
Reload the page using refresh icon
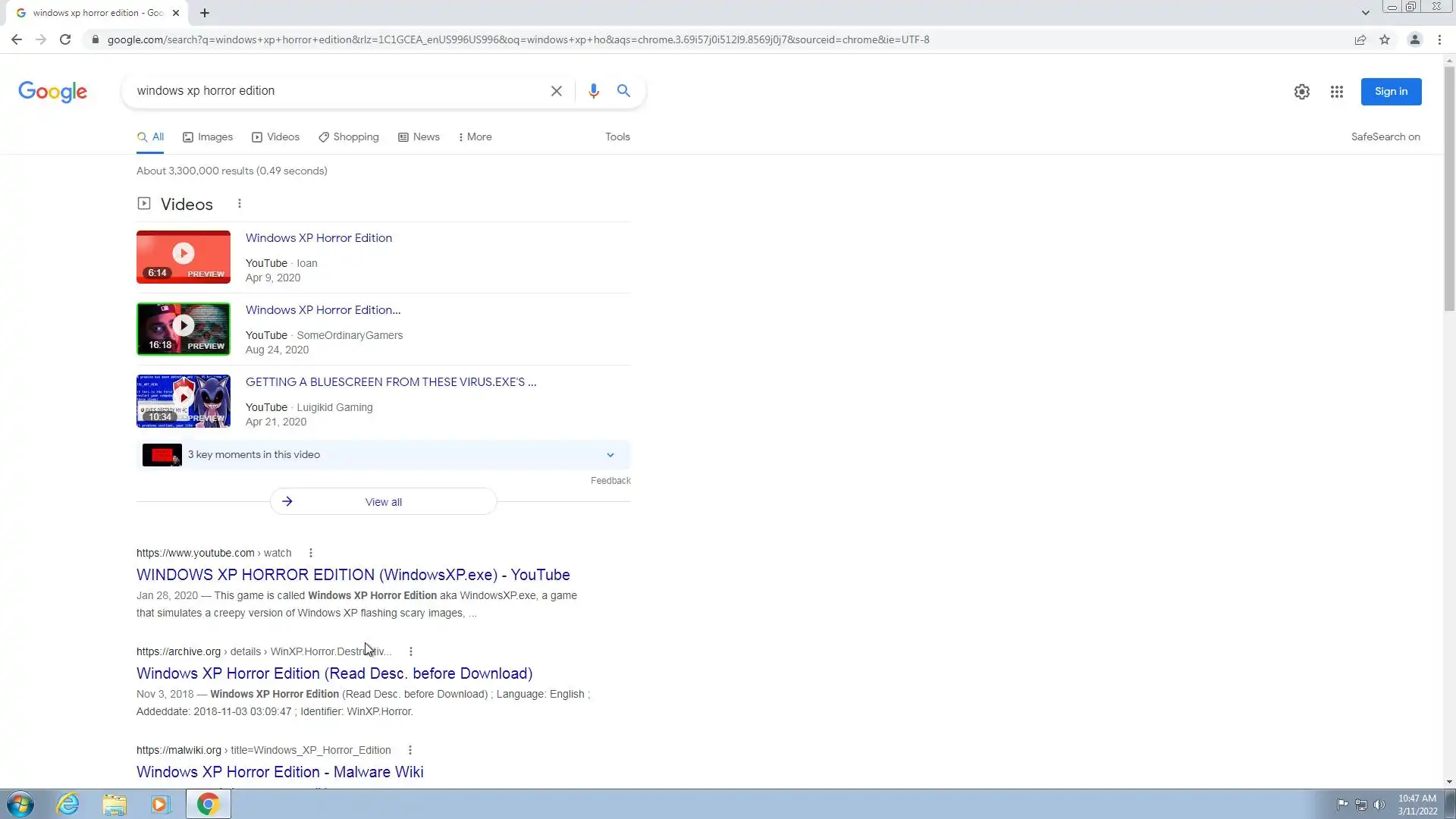[x=65, y=39]
